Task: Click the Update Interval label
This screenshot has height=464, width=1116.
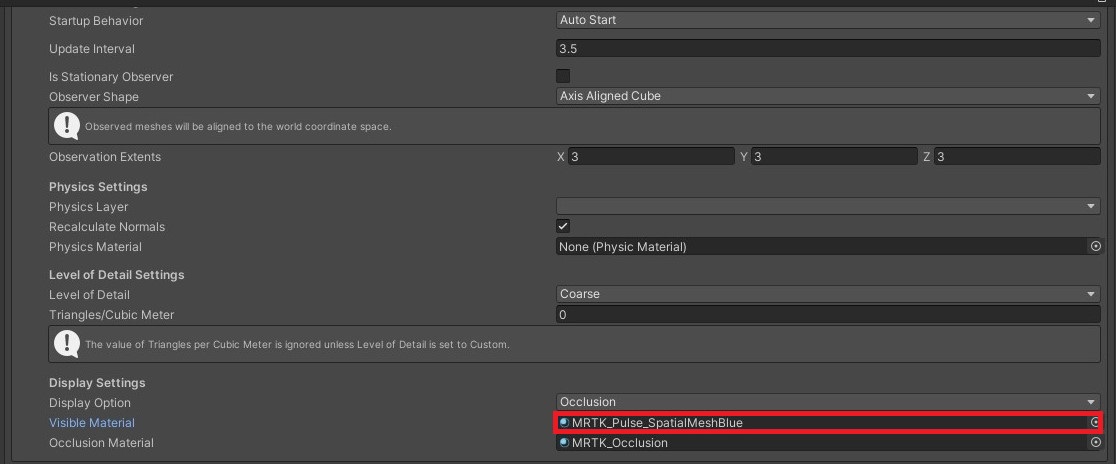Action: (92, 49)
